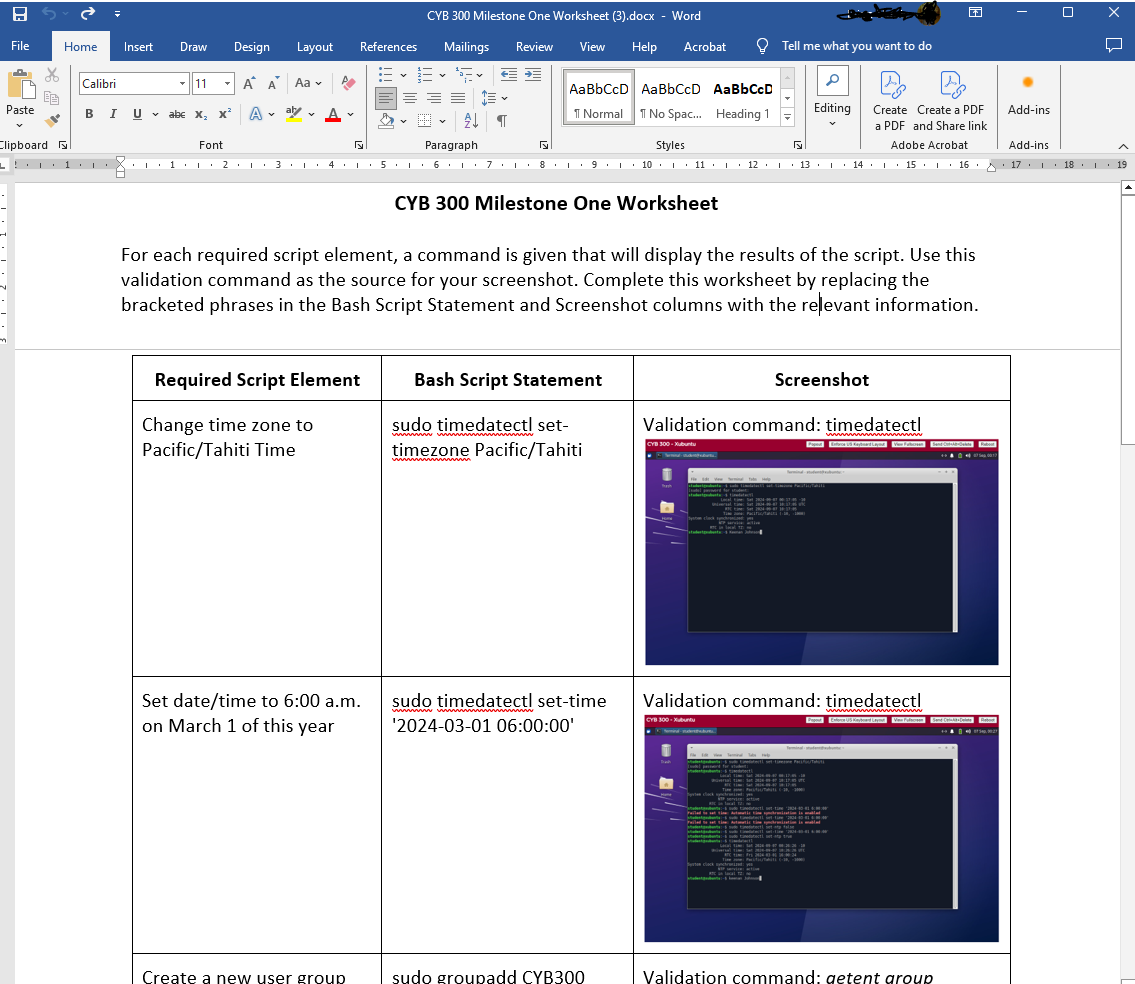Click the Paste clipboard icon
1135x984 pixels.
click(21, 85)
